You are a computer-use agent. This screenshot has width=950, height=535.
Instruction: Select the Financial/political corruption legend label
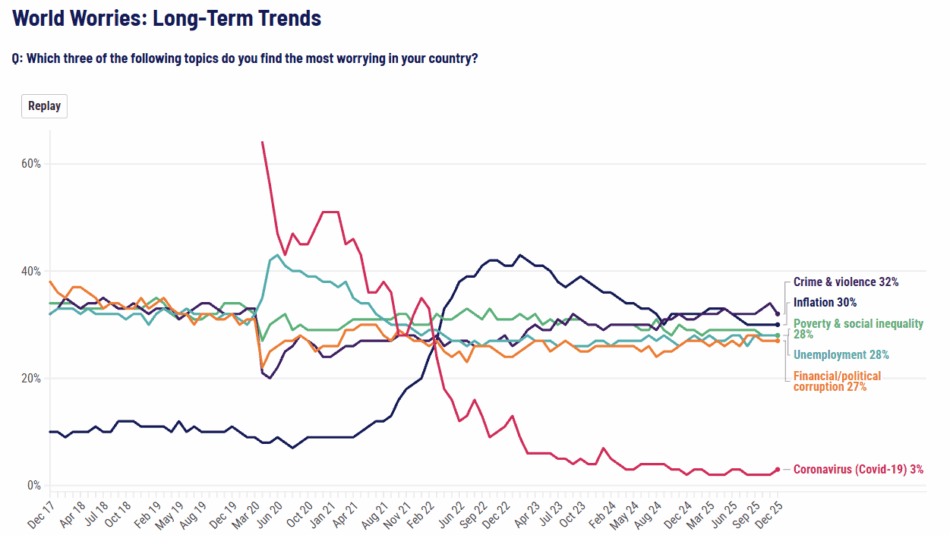pos(837,381)
